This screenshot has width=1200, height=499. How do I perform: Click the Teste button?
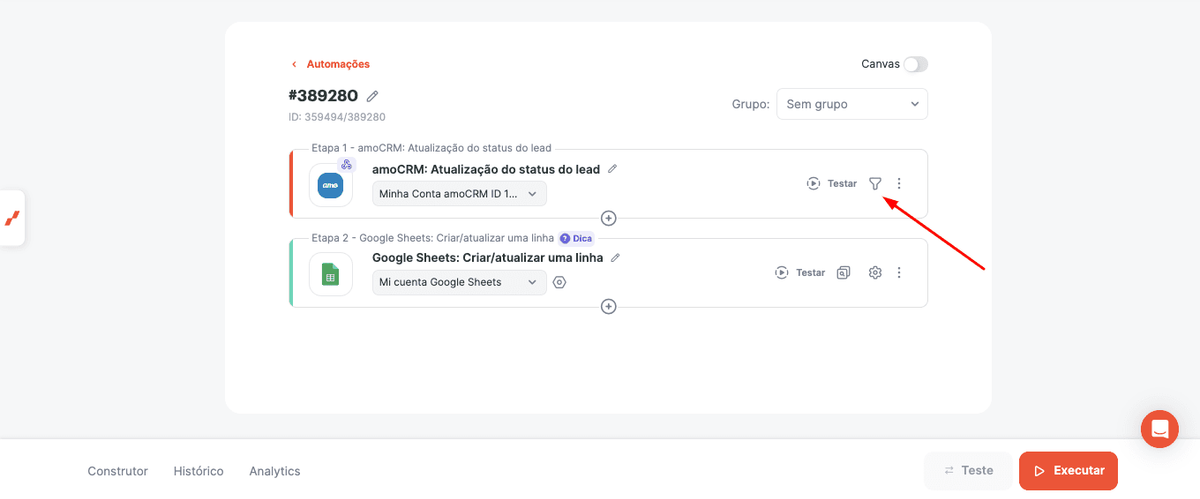[968, 471]
